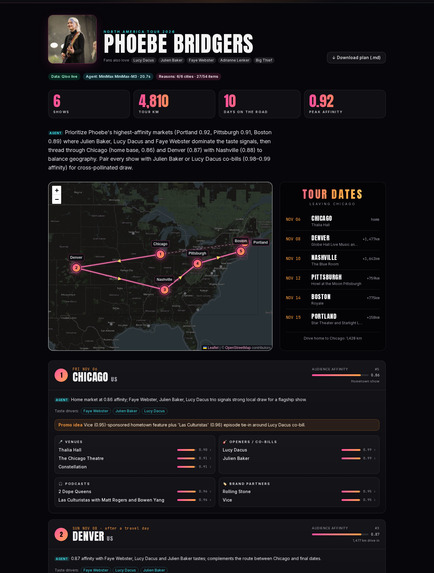
Task: Expand the Rolling Stone brand row chevron
Action: point(375,492)
